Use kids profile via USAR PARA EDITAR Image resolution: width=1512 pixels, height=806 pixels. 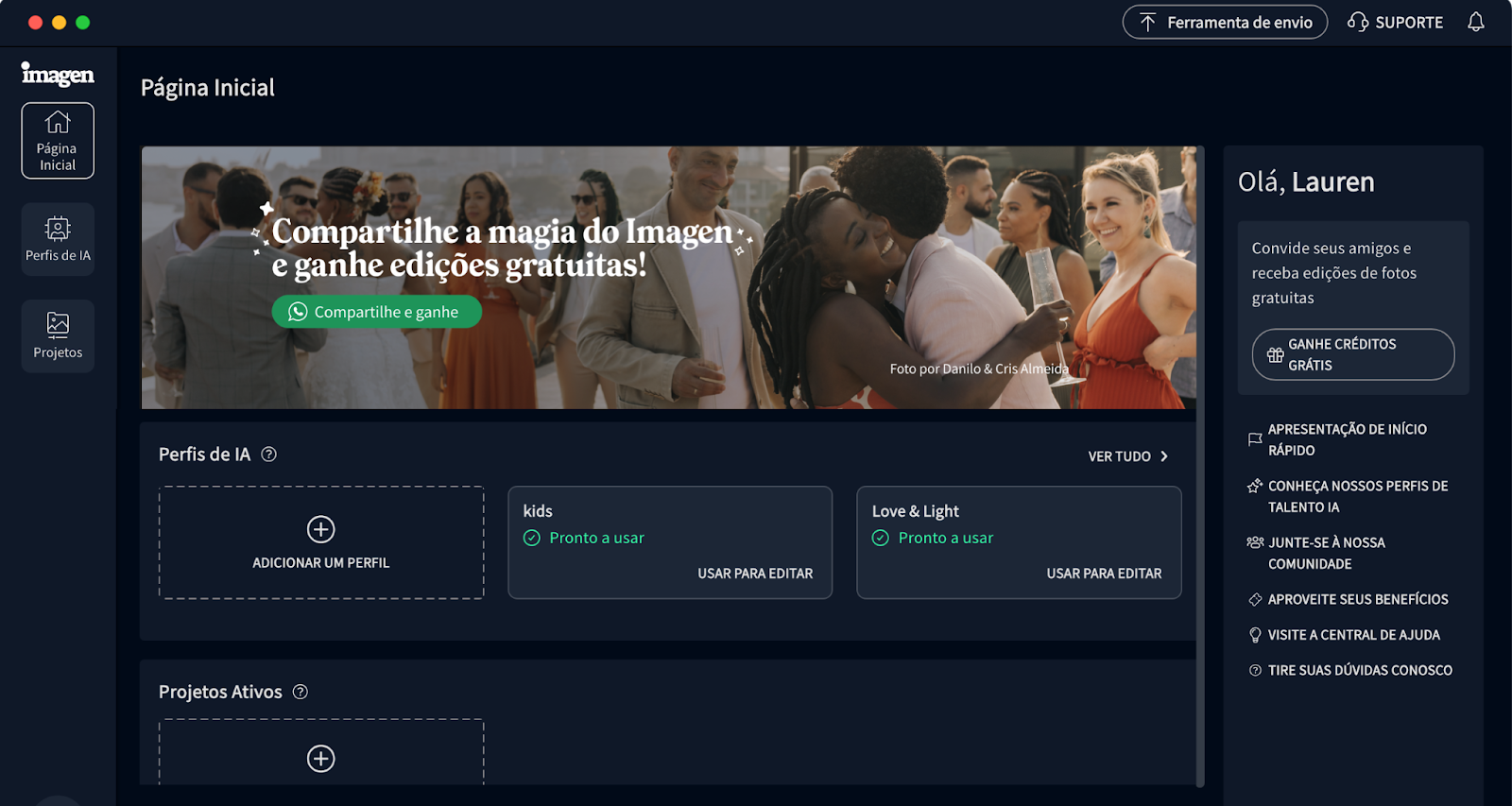point(755,574)
